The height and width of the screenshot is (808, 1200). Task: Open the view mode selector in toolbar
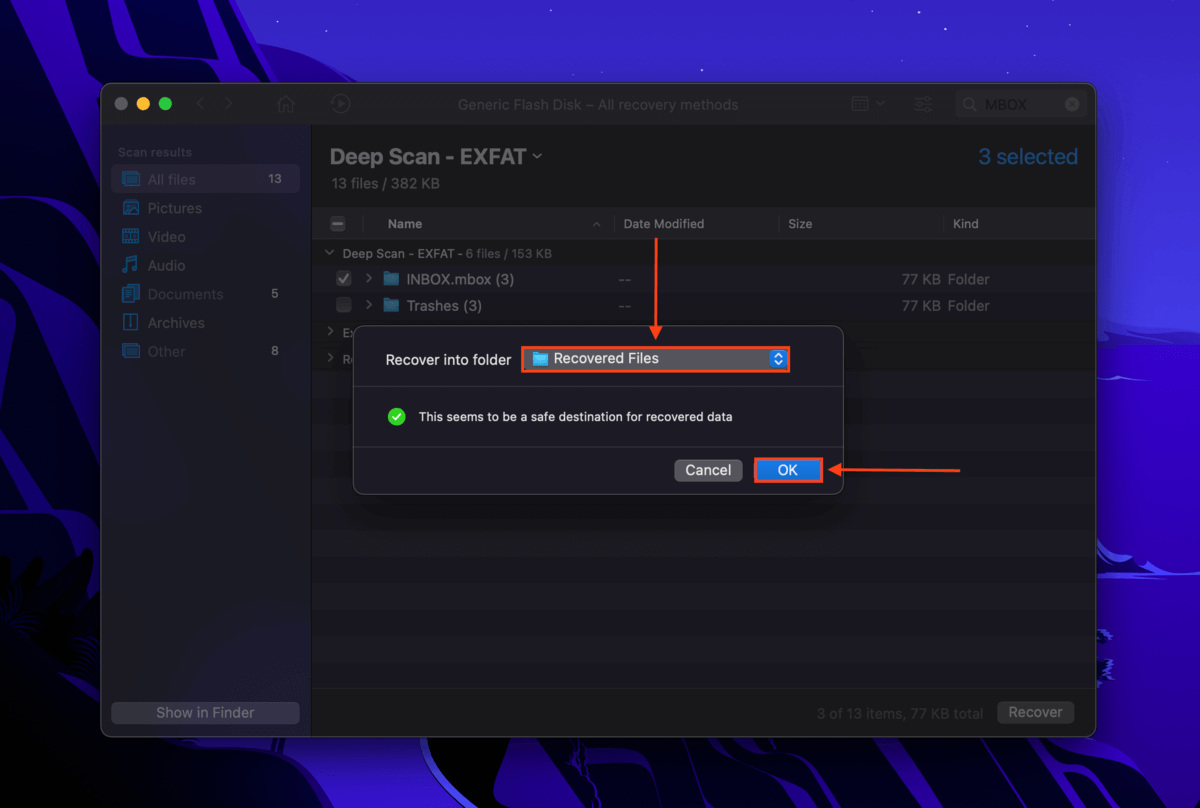867,104
